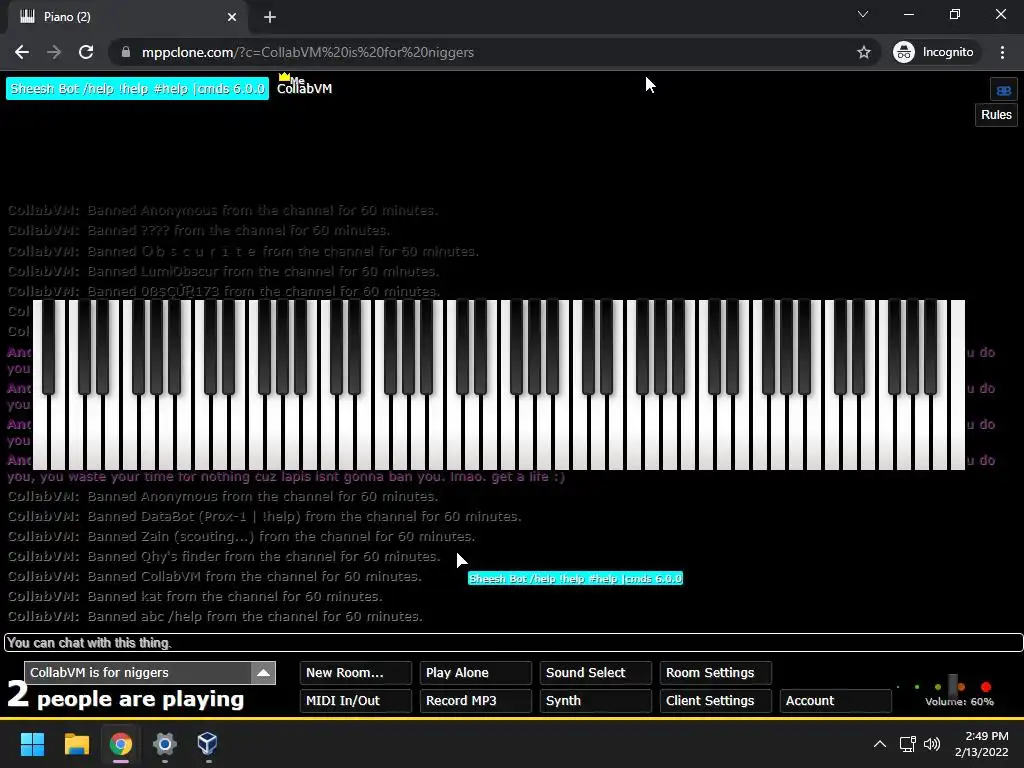The image size is (1024, 768).
Task: Start Record MP3
Action: [475, 701]
